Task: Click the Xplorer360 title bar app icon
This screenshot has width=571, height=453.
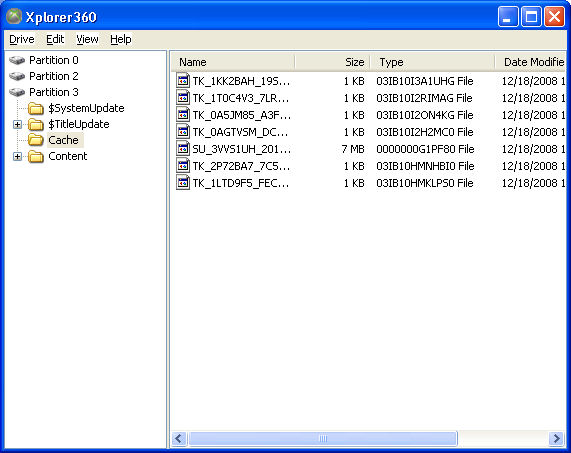Action: tap(14, 17)
